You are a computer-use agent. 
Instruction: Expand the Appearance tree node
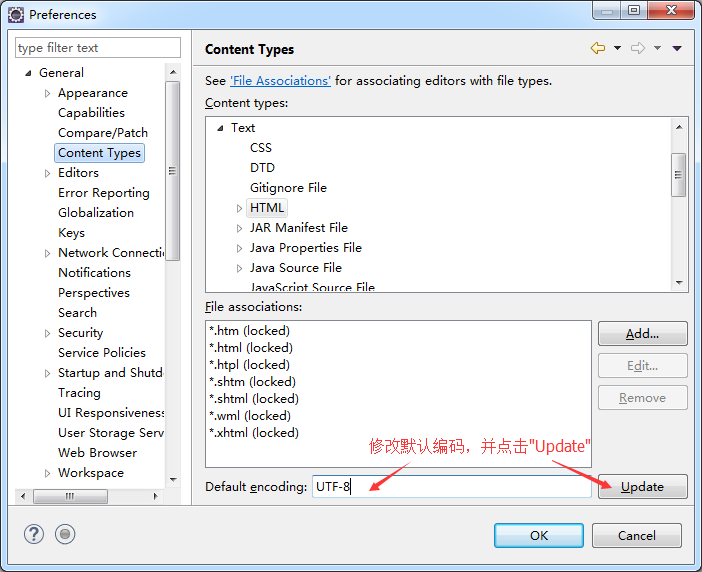47,93
